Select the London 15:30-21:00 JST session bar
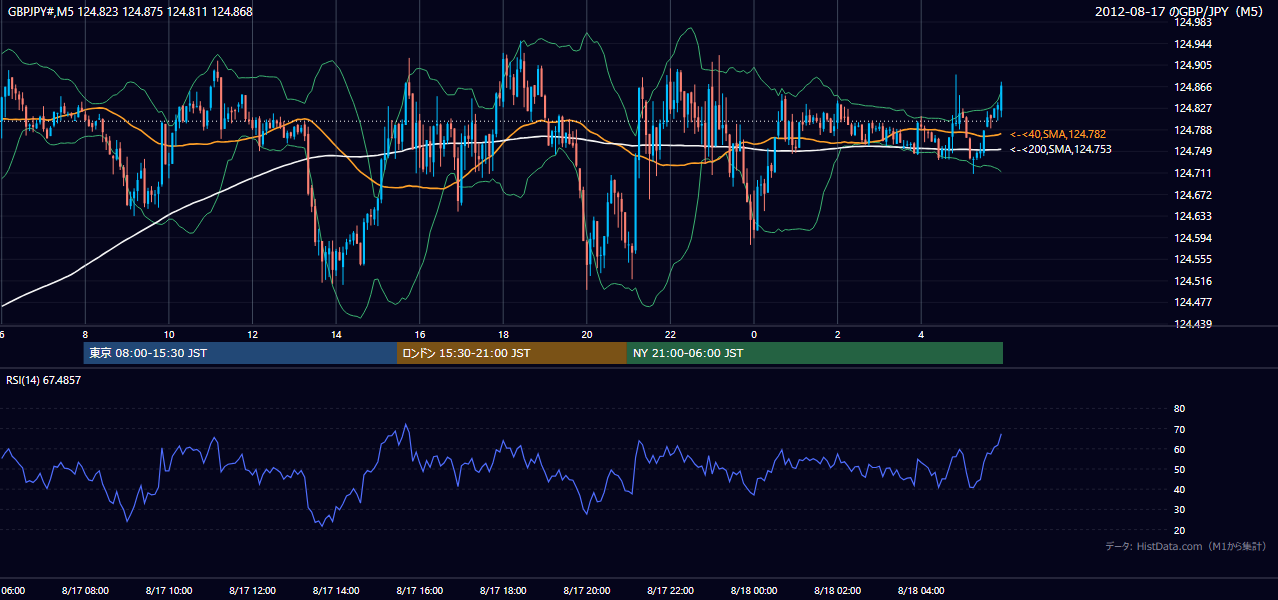The height and width of the screenshot is (600, 1278). 512,353
